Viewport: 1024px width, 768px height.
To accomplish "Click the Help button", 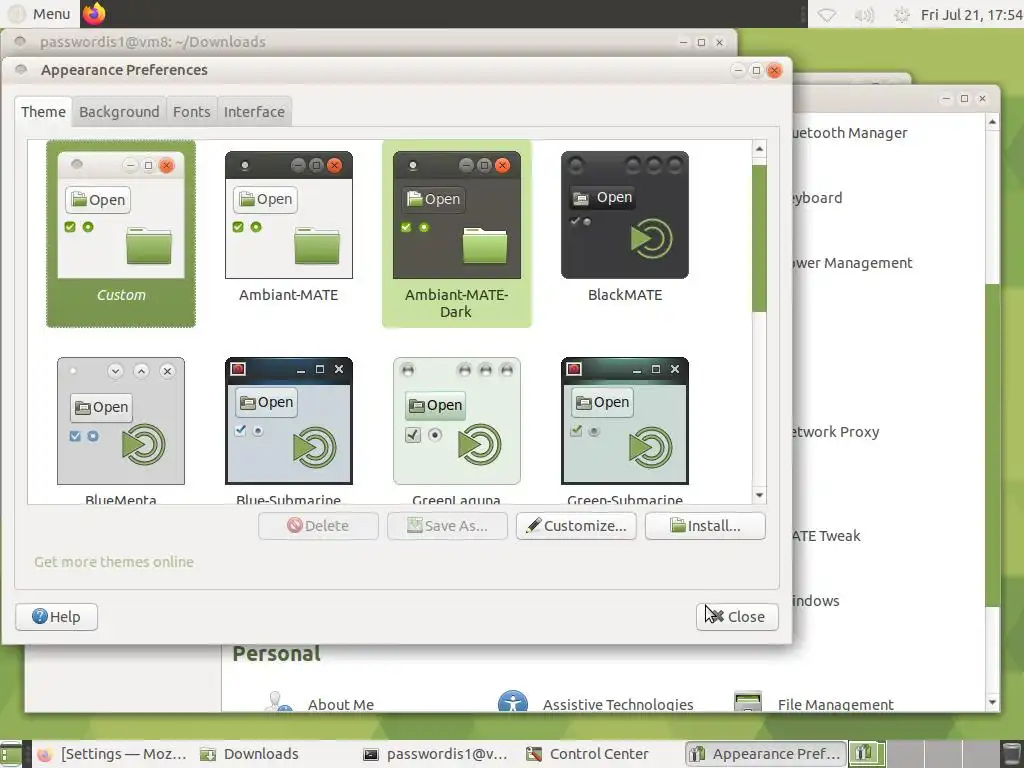I will [57, 616].
